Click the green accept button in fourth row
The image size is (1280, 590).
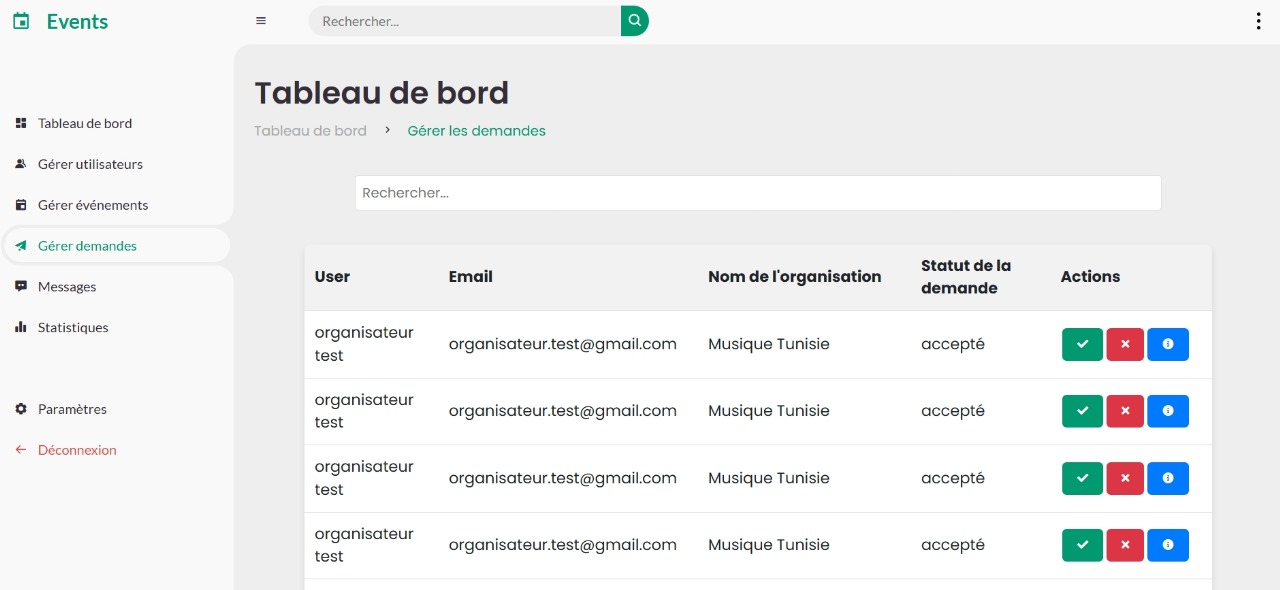click(1082, 545)
